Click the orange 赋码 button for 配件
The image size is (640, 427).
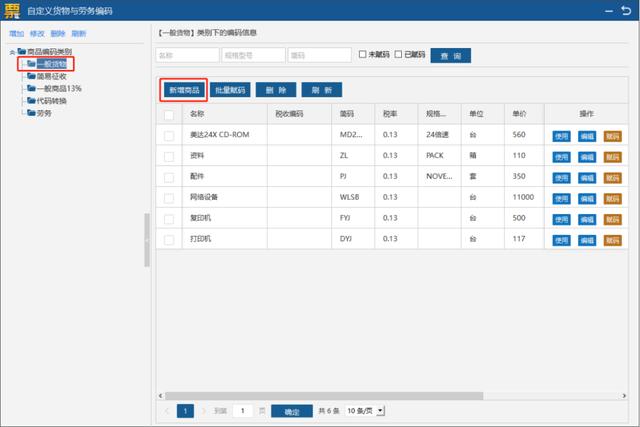(612, 177)
